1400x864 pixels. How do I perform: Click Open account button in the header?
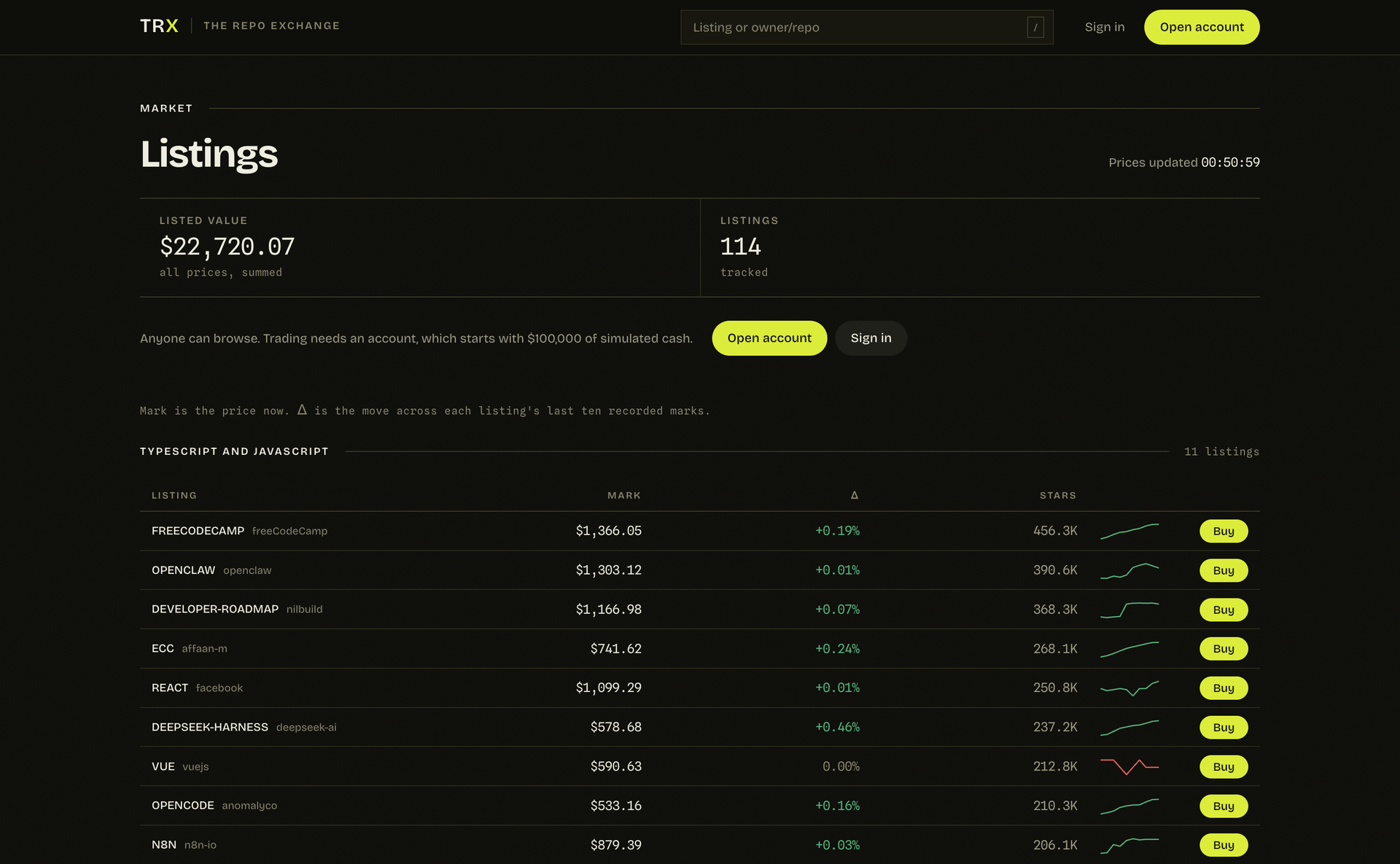[x=1202, y=27]
